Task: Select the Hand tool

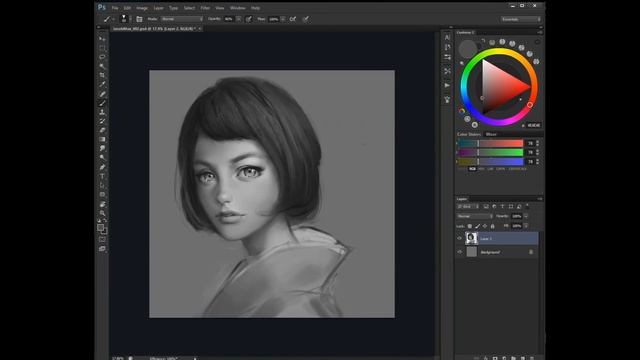Action: [x=102, y=204]
